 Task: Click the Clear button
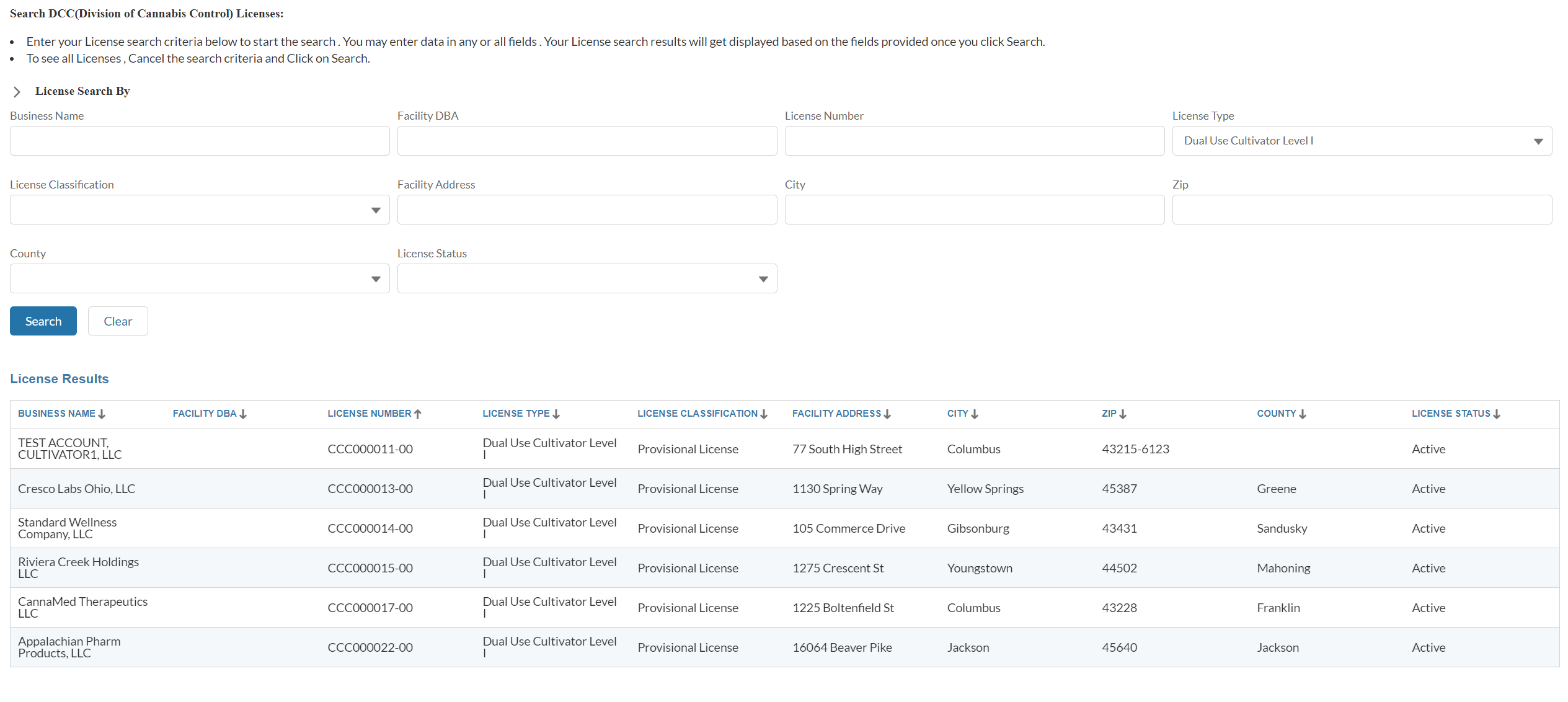[118, 321]
